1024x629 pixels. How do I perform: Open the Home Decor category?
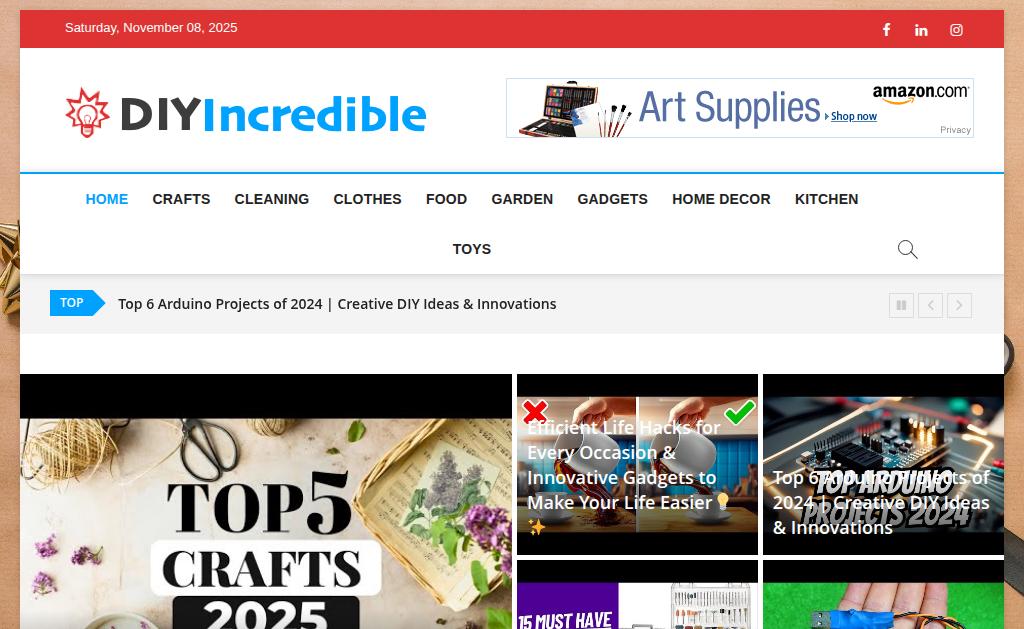pos(721,199)
